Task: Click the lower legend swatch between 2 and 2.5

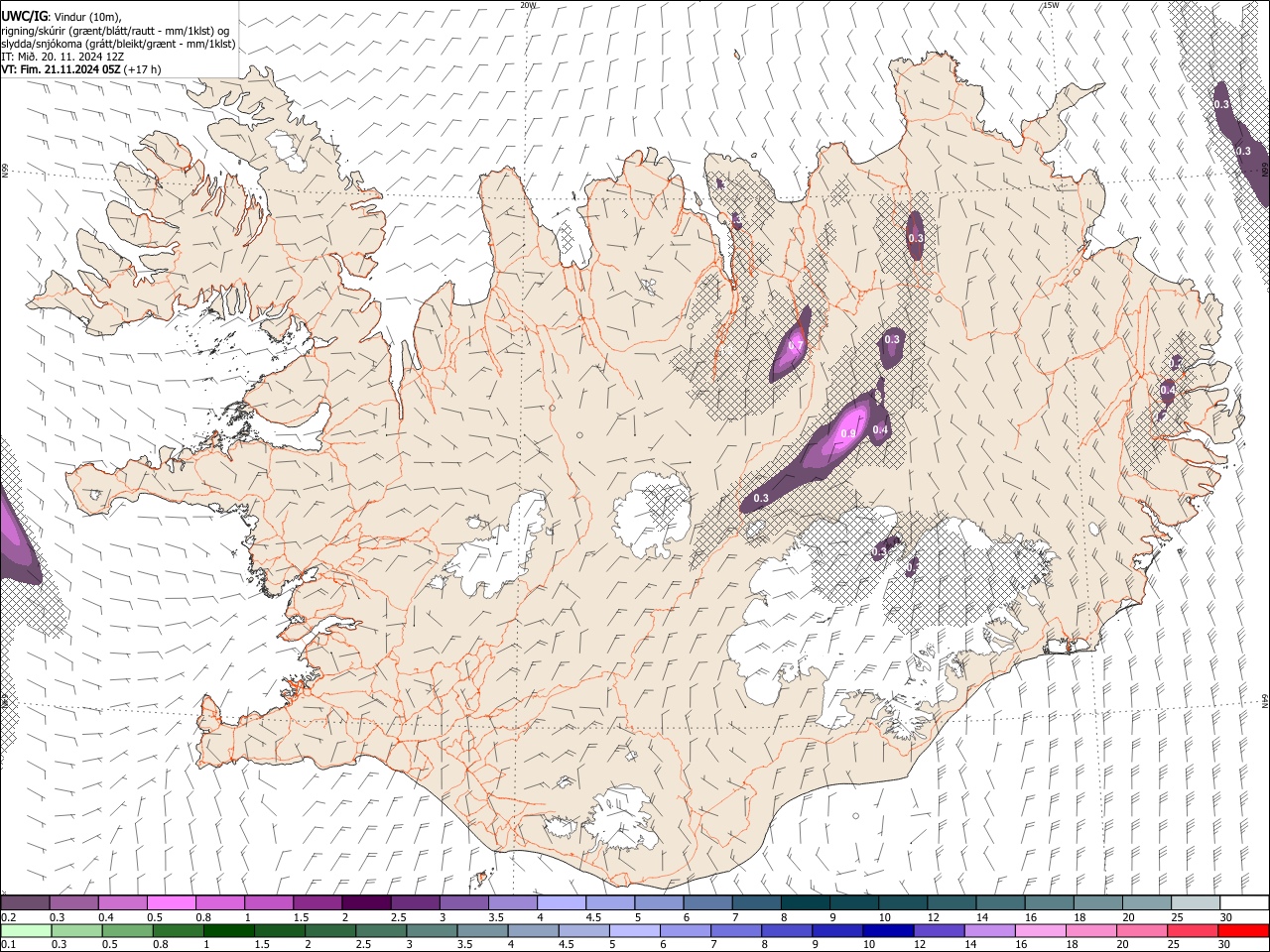Action: pos(329,930)
